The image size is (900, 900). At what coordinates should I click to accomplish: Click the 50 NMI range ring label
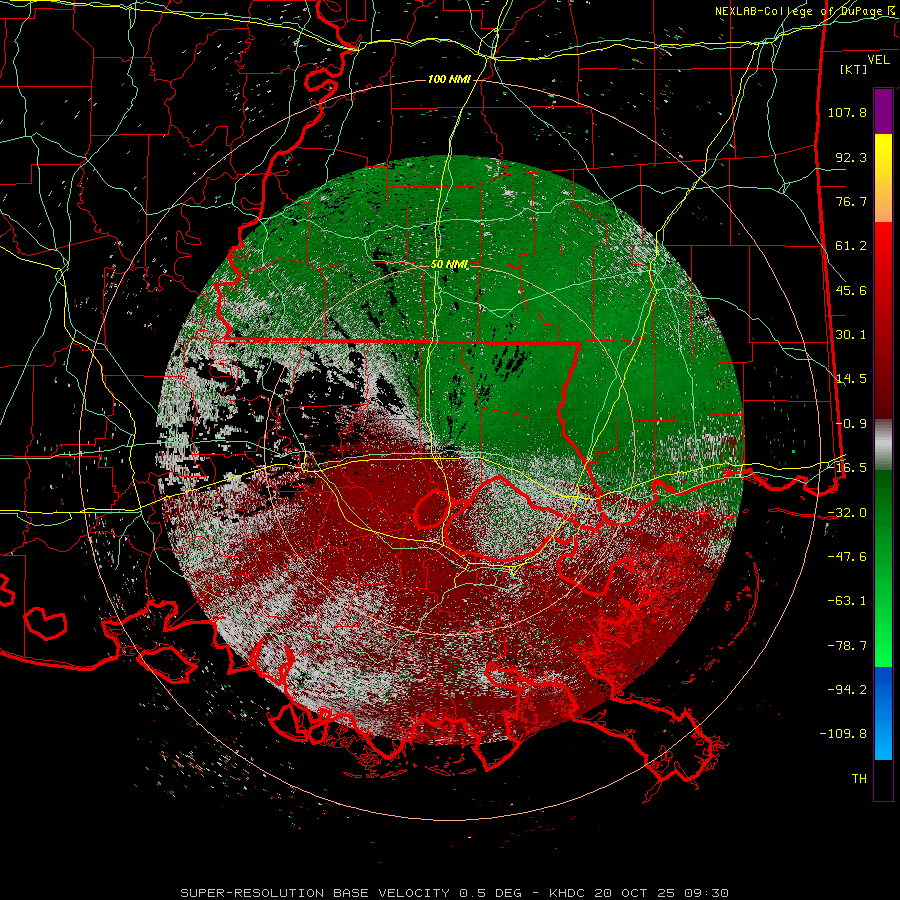[x=449, y=264]
